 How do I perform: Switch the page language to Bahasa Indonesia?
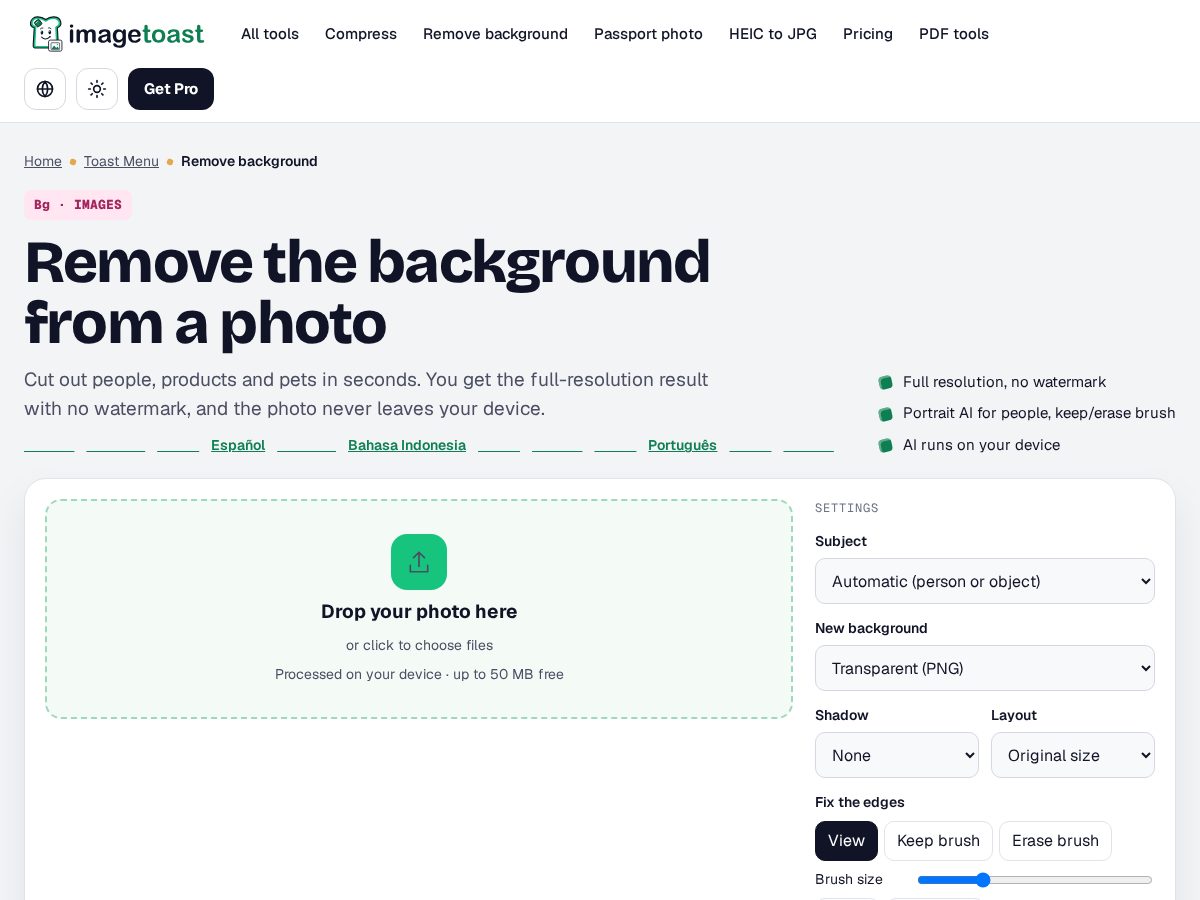click(407, 445)
